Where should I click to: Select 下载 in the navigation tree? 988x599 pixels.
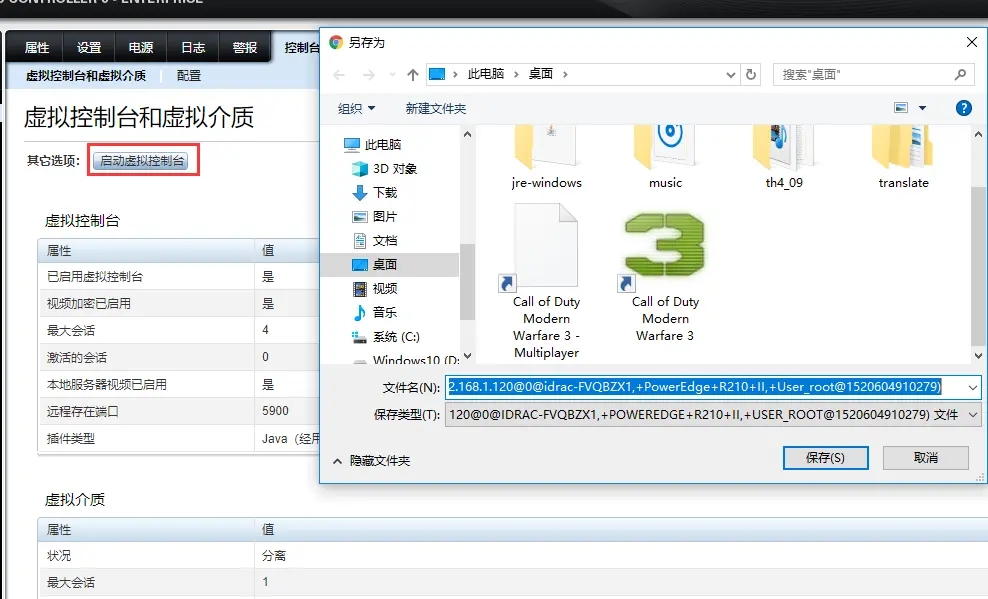click(x=385, y=193)
